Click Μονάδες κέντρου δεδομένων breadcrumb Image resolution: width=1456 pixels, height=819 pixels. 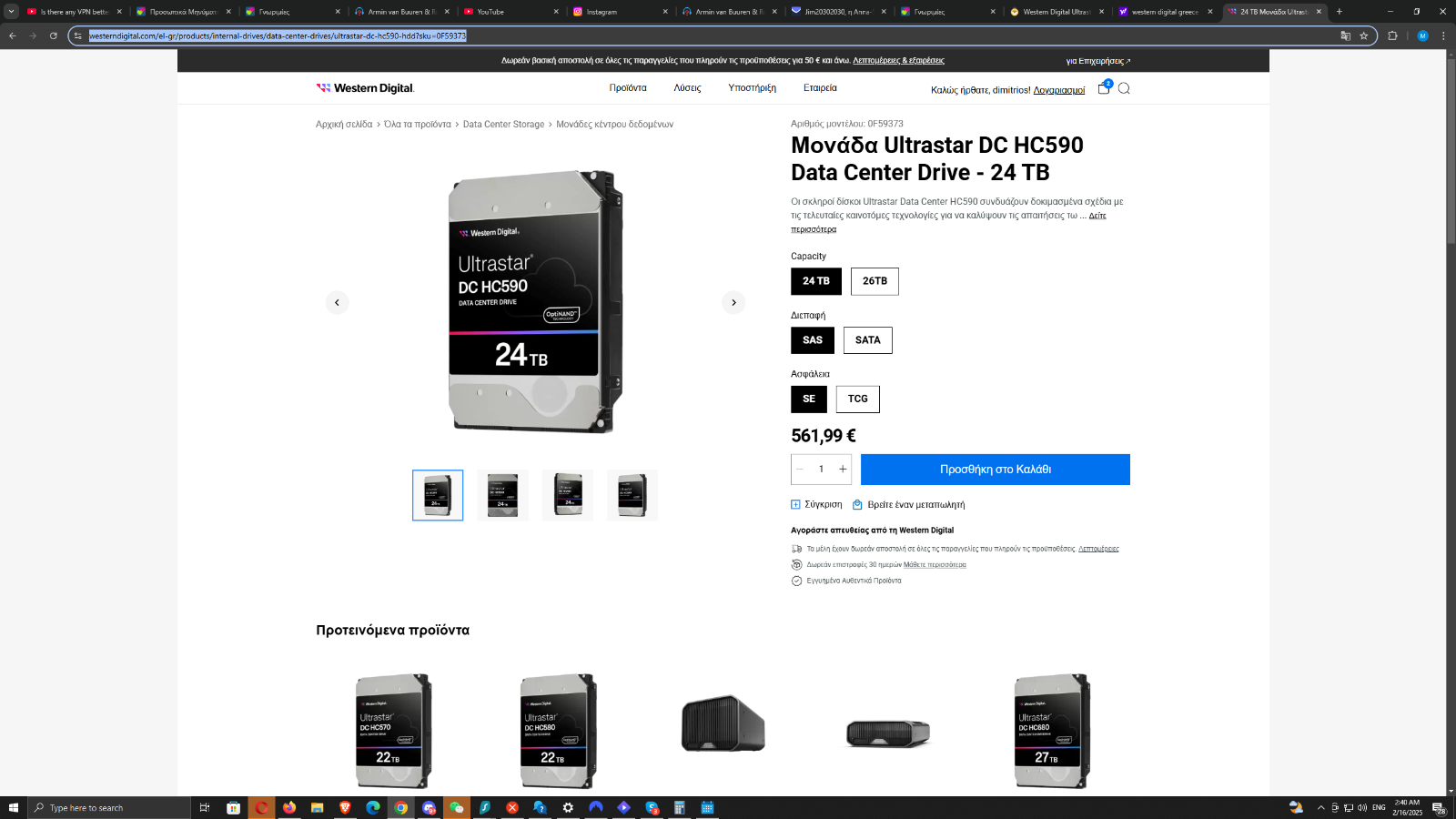click(x=615, y=125)
